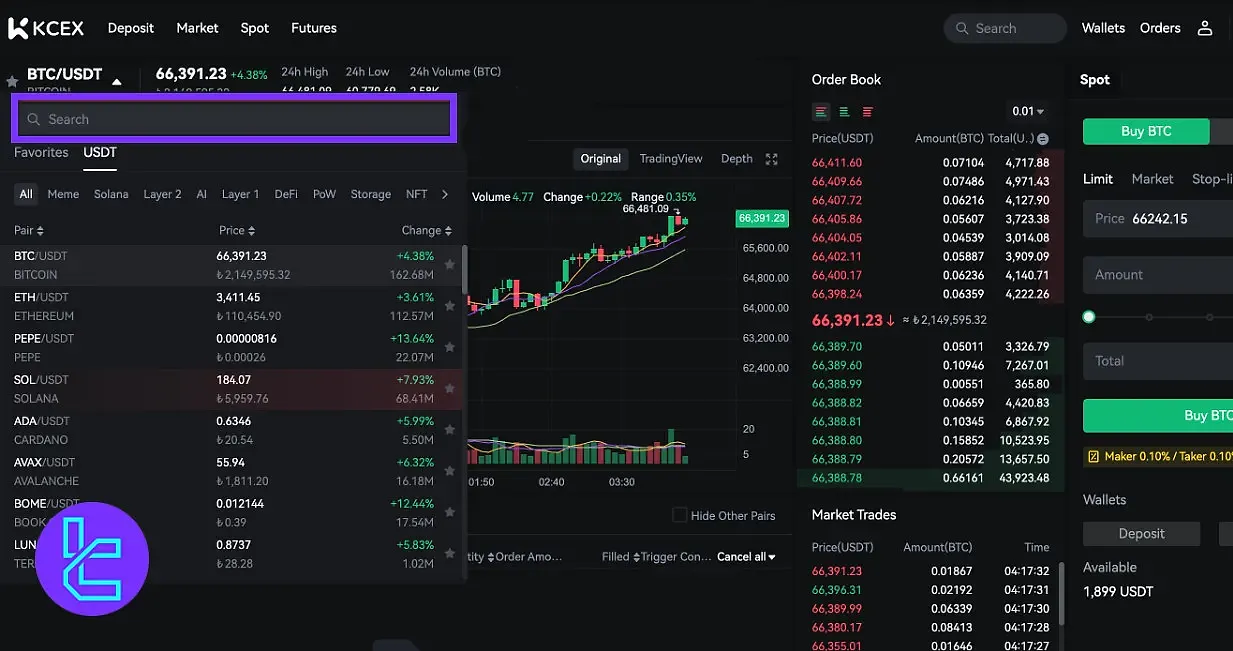Click the user account profile icon
The width and height of the screenshot is (1233, 651).
pyautogui.click(x=1205, y=28)
